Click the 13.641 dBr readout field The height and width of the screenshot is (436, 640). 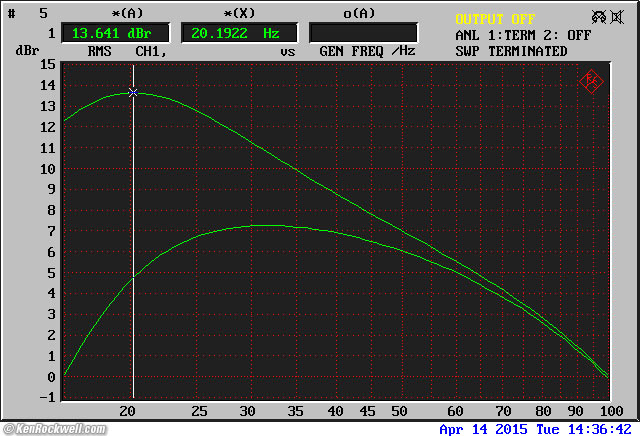point(116,33)
